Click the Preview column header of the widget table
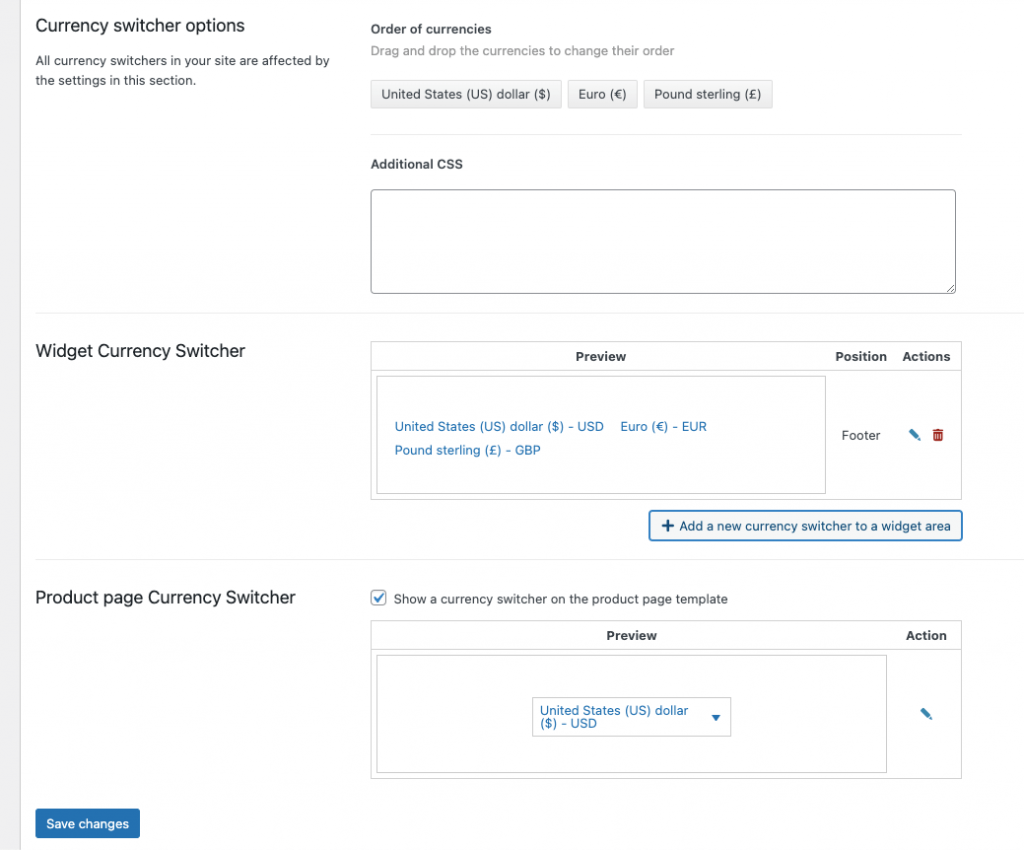This screenshot has height=850, width=1024. pos(600,356)
